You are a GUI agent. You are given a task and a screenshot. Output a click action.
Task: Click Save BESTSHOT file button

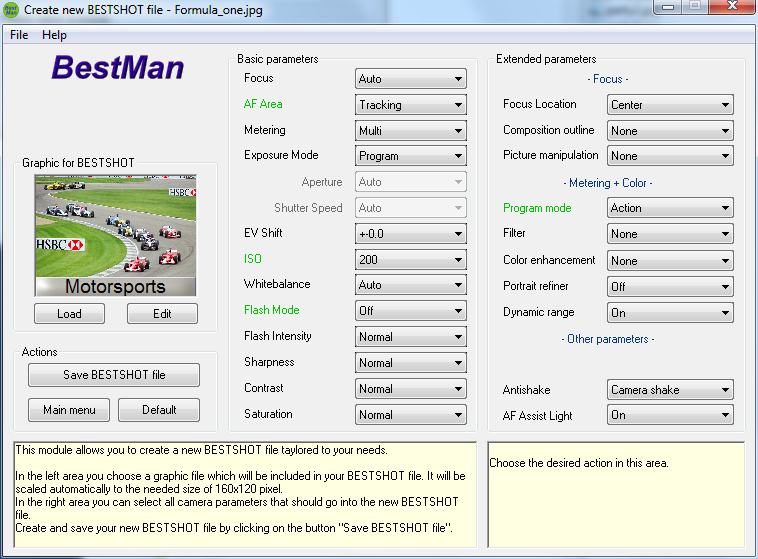(x=114, y=375)
